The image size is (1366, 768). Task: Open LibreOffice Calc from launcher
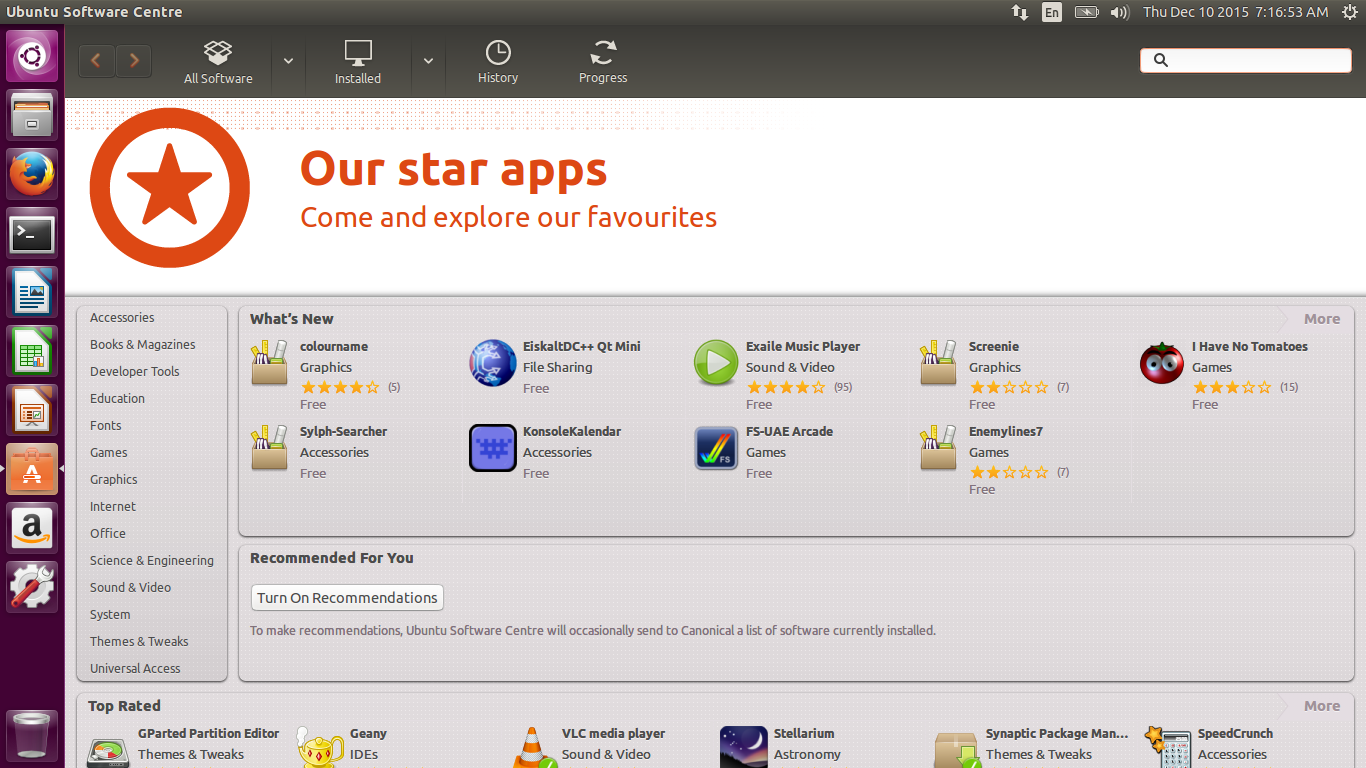(32, 351)
